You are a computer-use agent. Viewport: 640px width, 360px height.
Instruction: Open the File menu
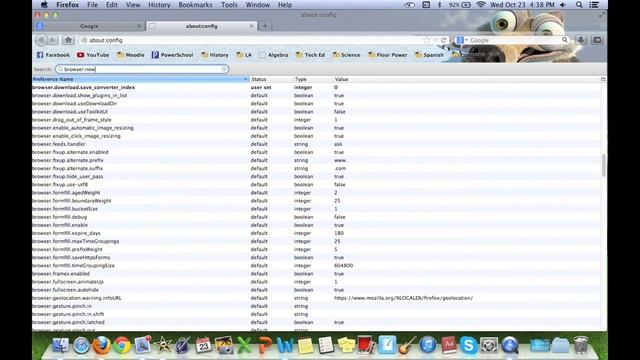pos(92,5)
